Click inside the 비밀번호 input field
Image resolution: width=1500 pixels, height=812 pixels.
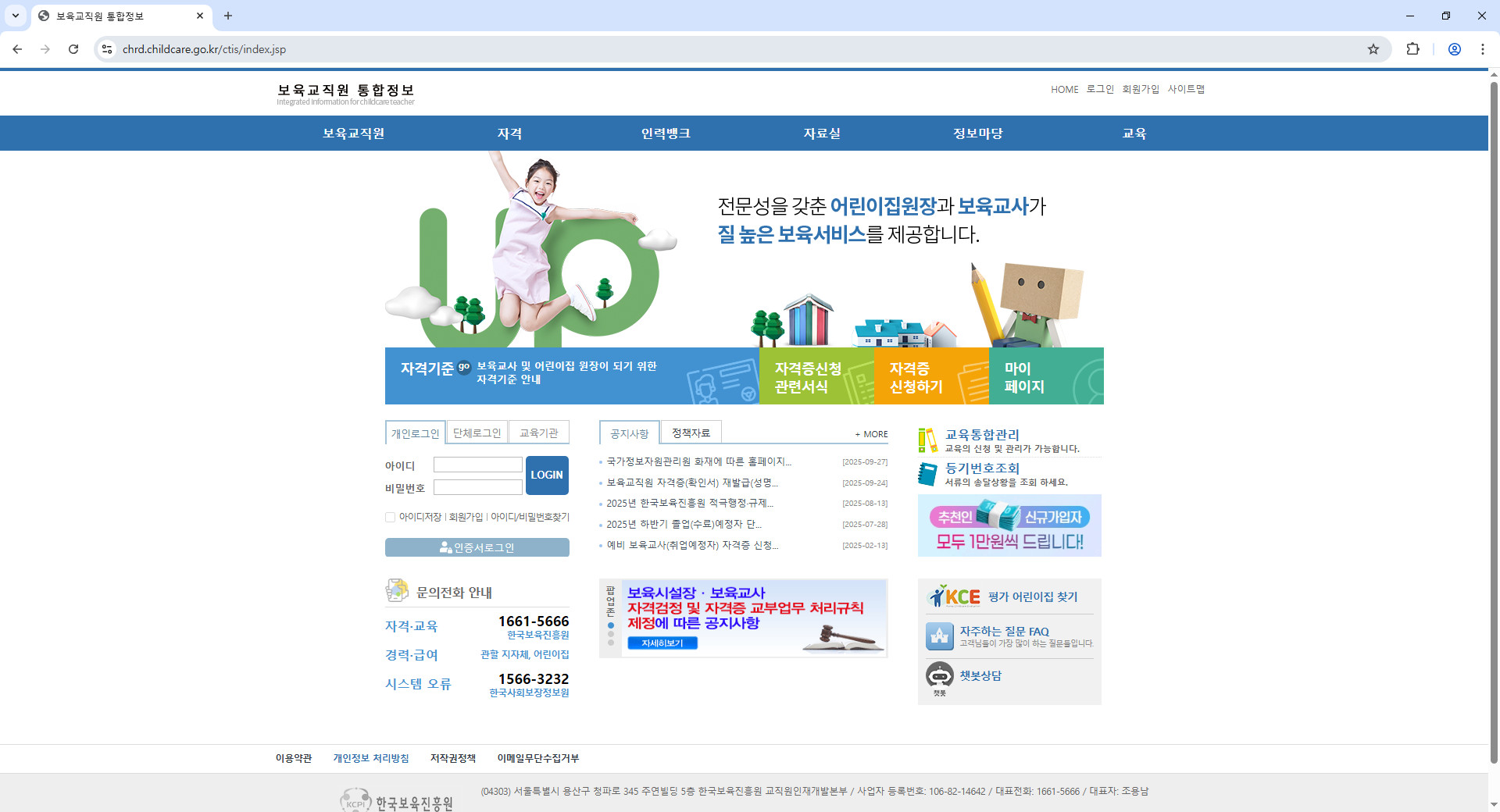(x=478, y=487)
